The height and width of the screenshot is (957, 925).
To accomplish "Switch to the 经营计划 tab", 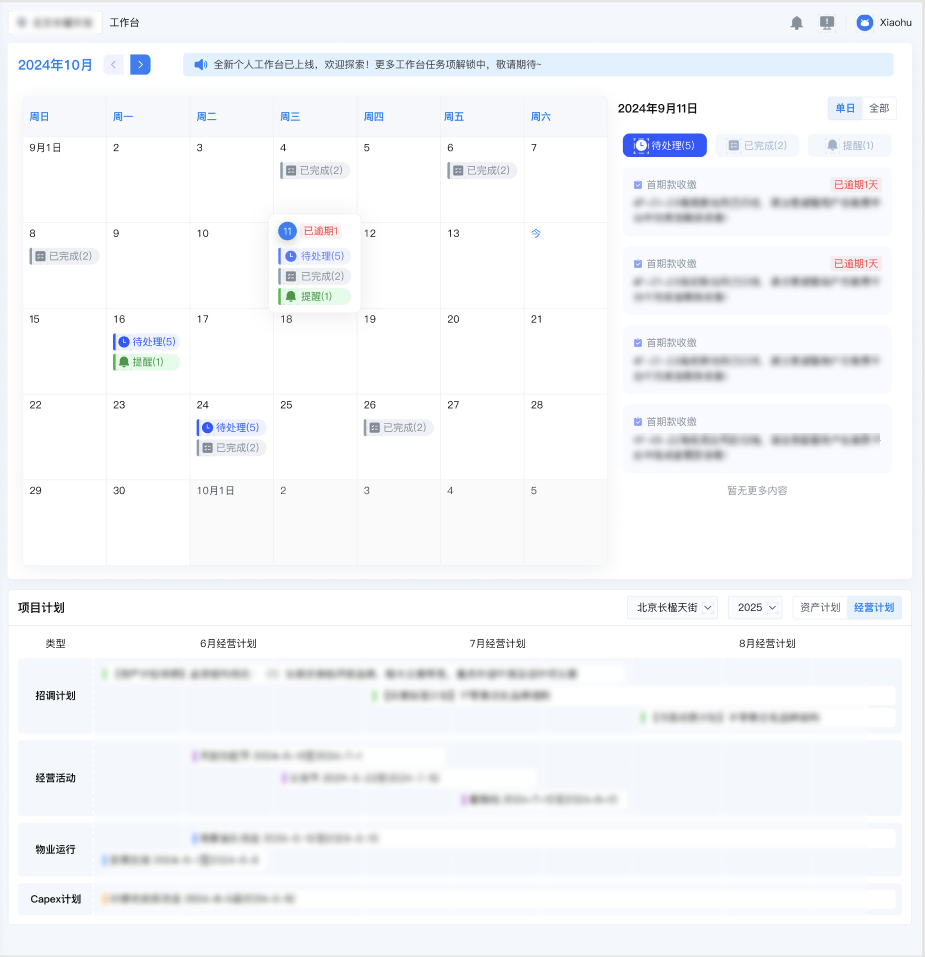I will point(874,607).
